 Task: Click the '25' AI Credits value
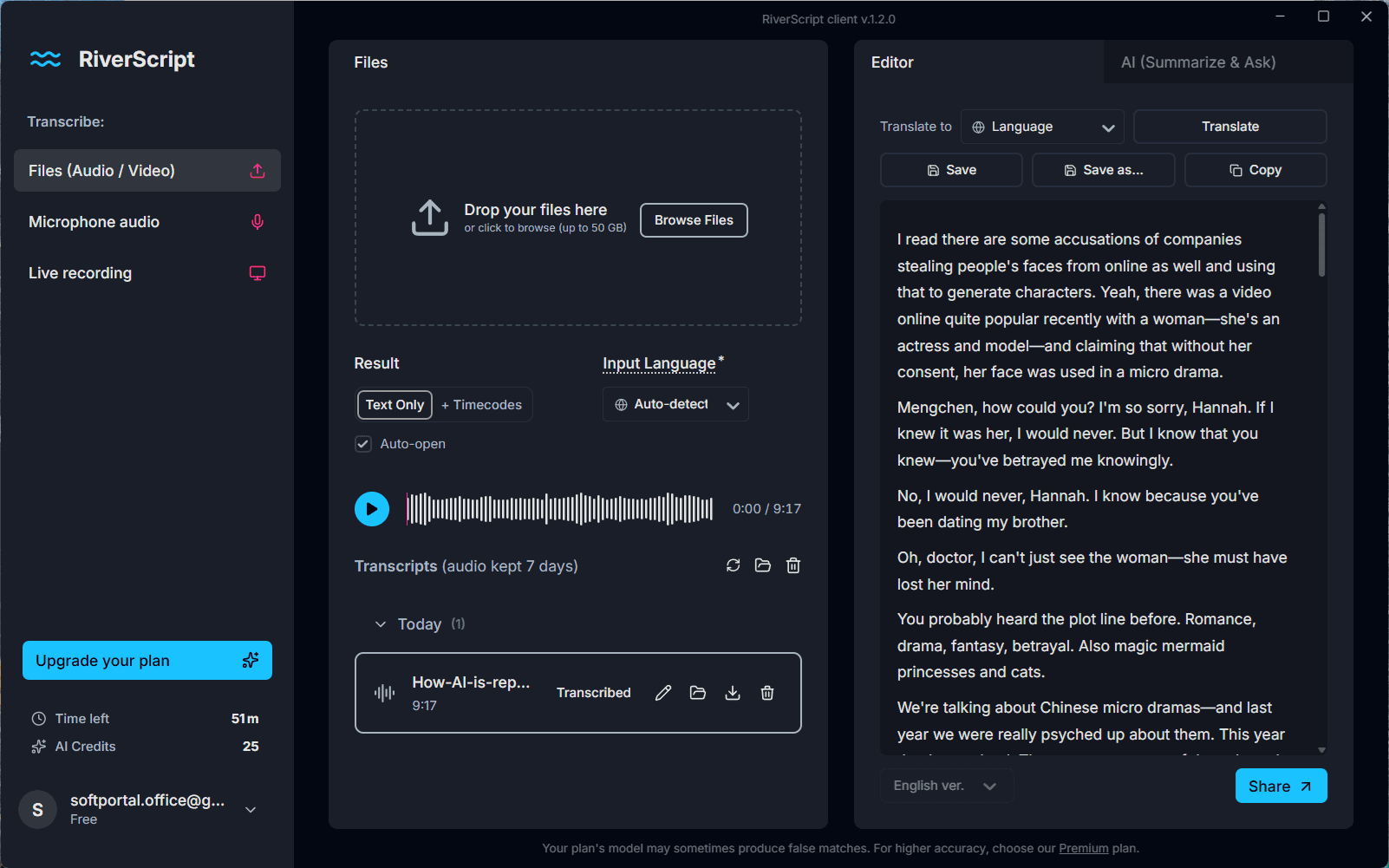pos(251,747)
